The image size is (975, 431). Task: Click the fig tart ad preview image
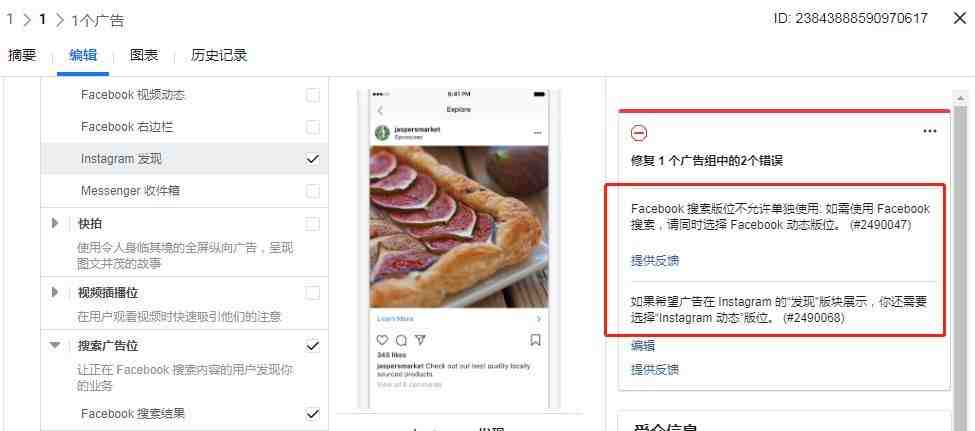(x=459, y=227)
